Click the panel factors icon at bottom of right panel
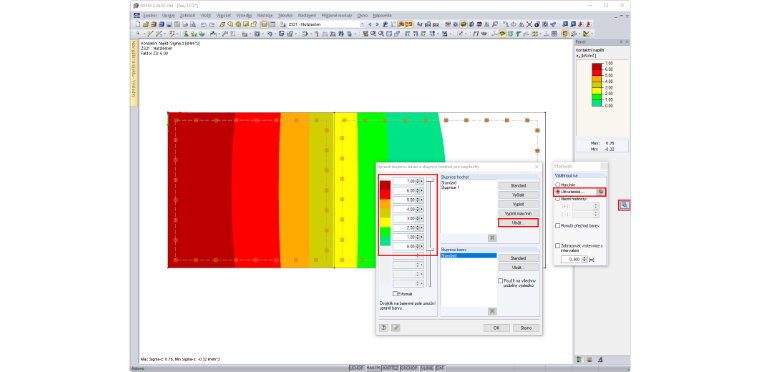This screenshot has width=760, height=372. pos(600,359)
